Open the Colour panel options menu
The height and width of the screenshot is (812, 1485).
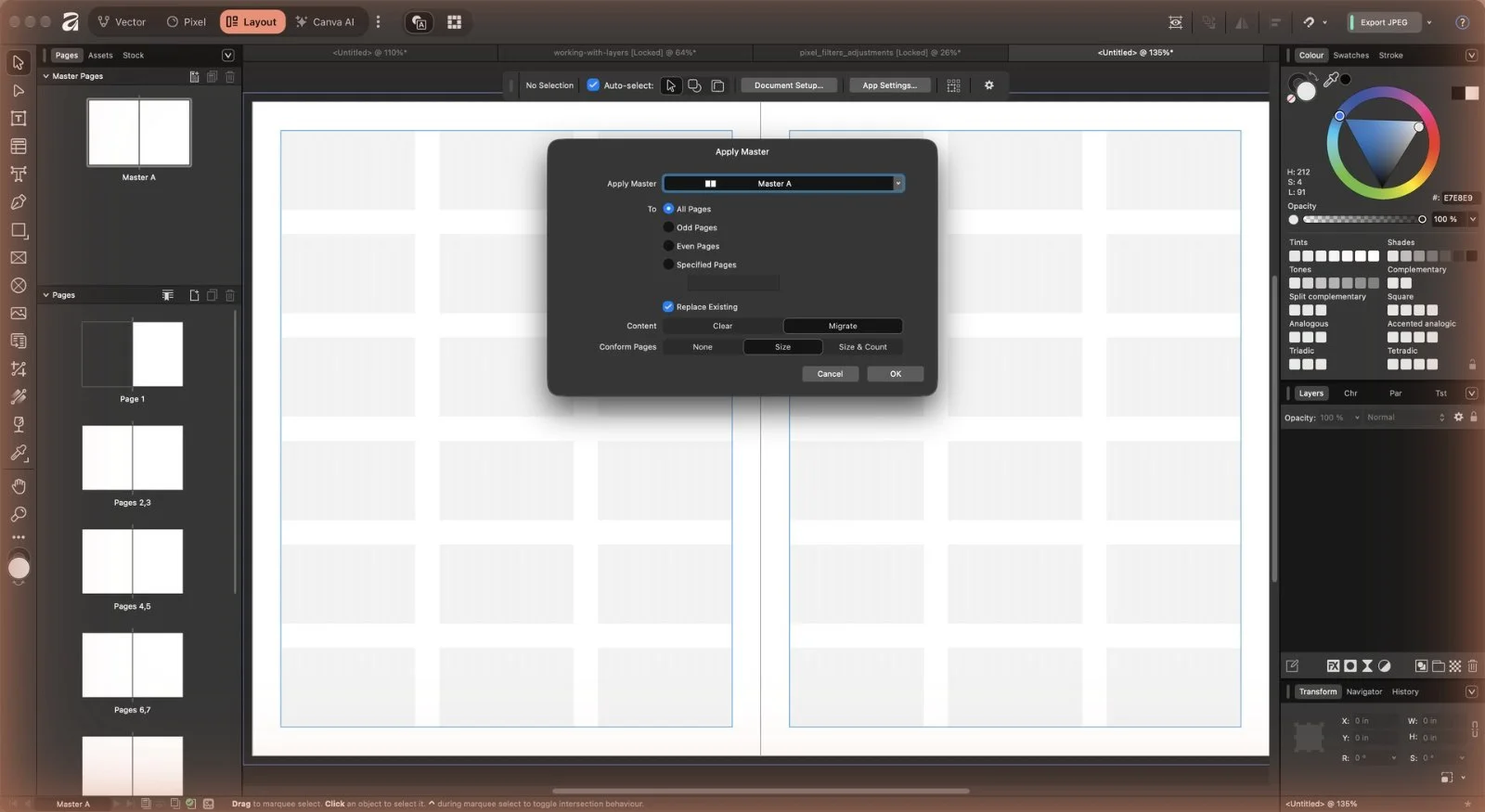pyautogui.click(x=1471, y=56)
